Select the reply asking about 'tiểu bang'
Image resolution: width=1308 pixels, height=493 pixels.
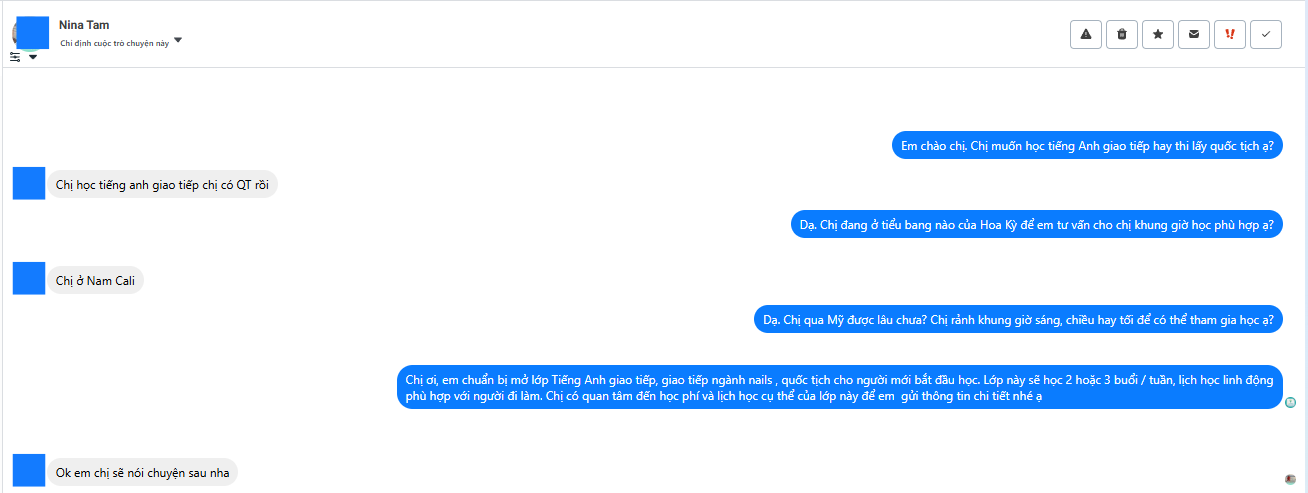point(1036,224)
